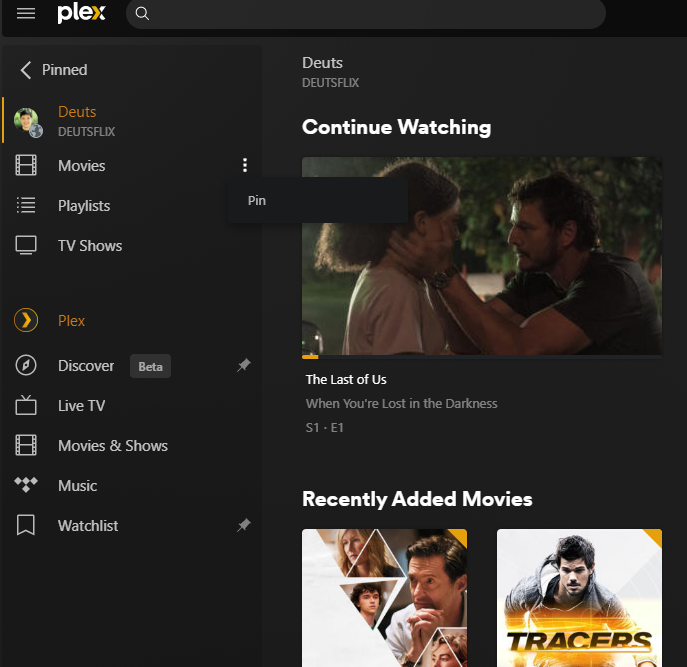Image resolution: width=687 pixels, height=667 pixels.
Task: Toggle the pin for Watchlist
Action: (x=244, y=525)
